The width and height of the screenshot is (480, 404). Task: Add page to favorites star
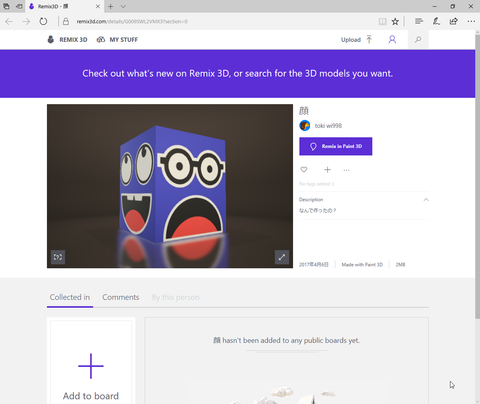click(395, 22)
